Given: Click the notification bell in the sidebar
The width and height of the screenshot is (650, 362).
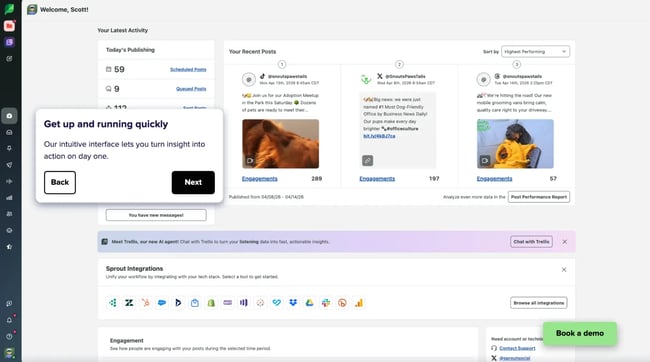Looking at the screenshot, I should click(9, 320).
